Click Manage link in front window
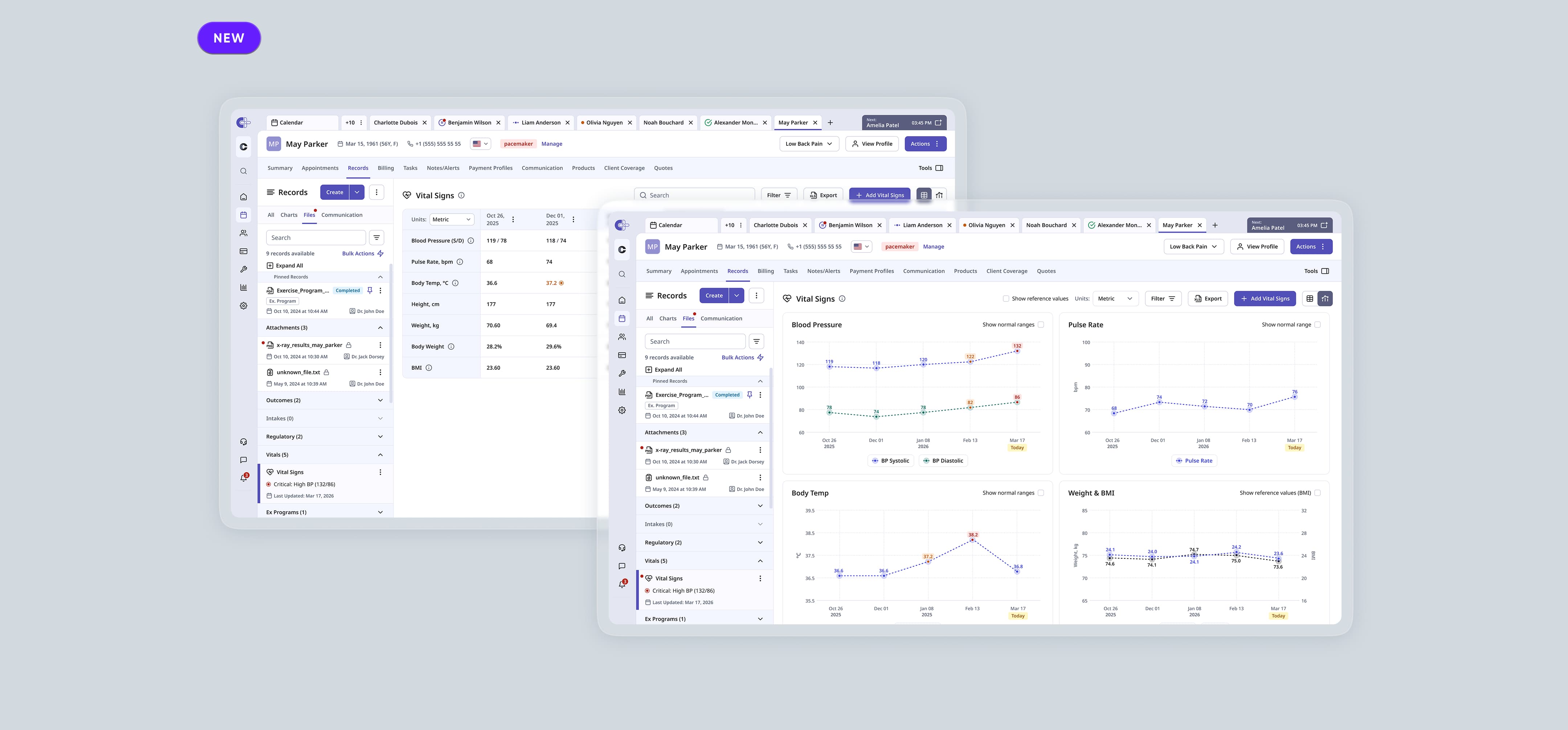1568x730 pixels. coord(933,247)
